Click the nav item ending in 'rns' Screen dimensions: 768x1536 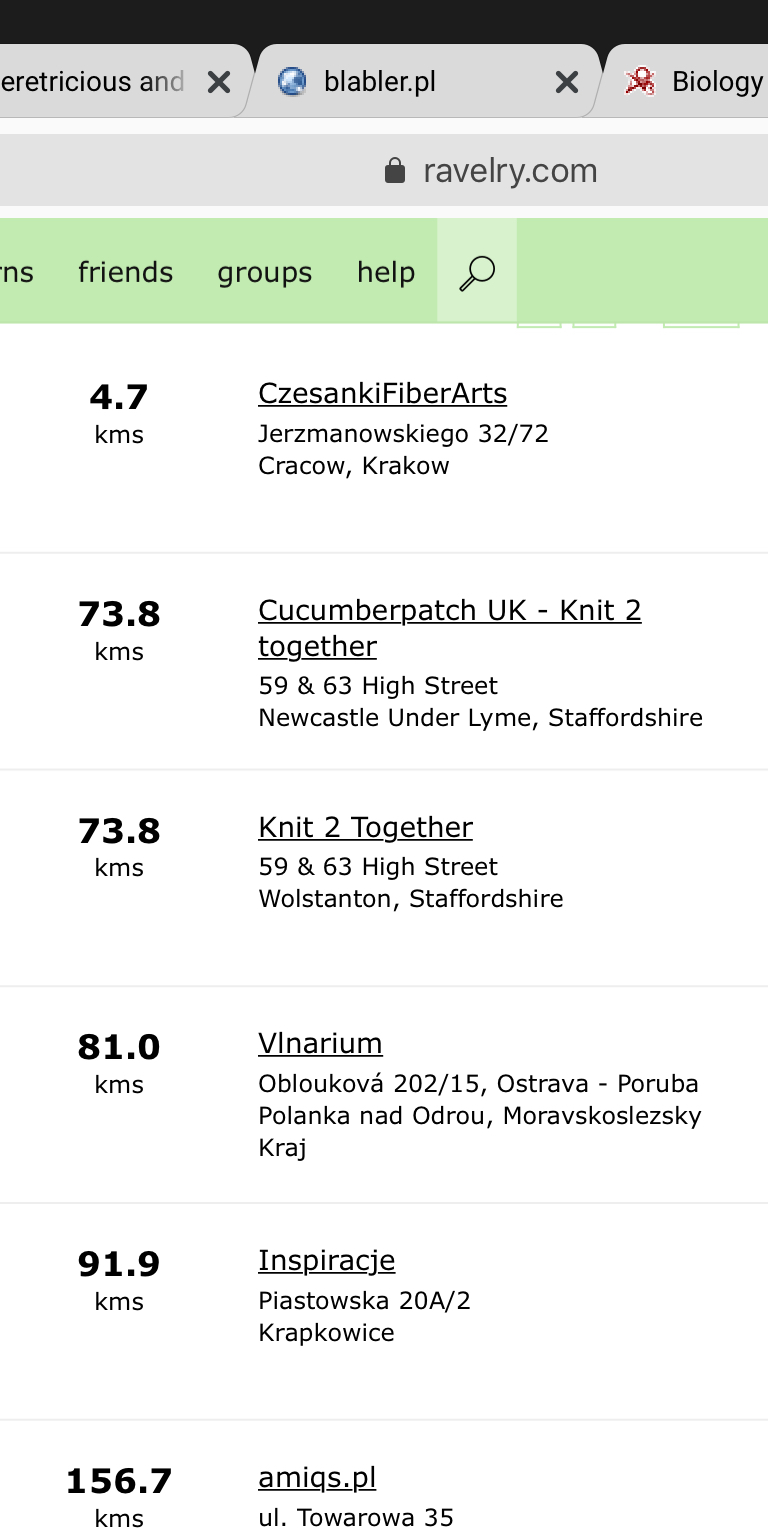pyautogui.click(x=17, y=272)
